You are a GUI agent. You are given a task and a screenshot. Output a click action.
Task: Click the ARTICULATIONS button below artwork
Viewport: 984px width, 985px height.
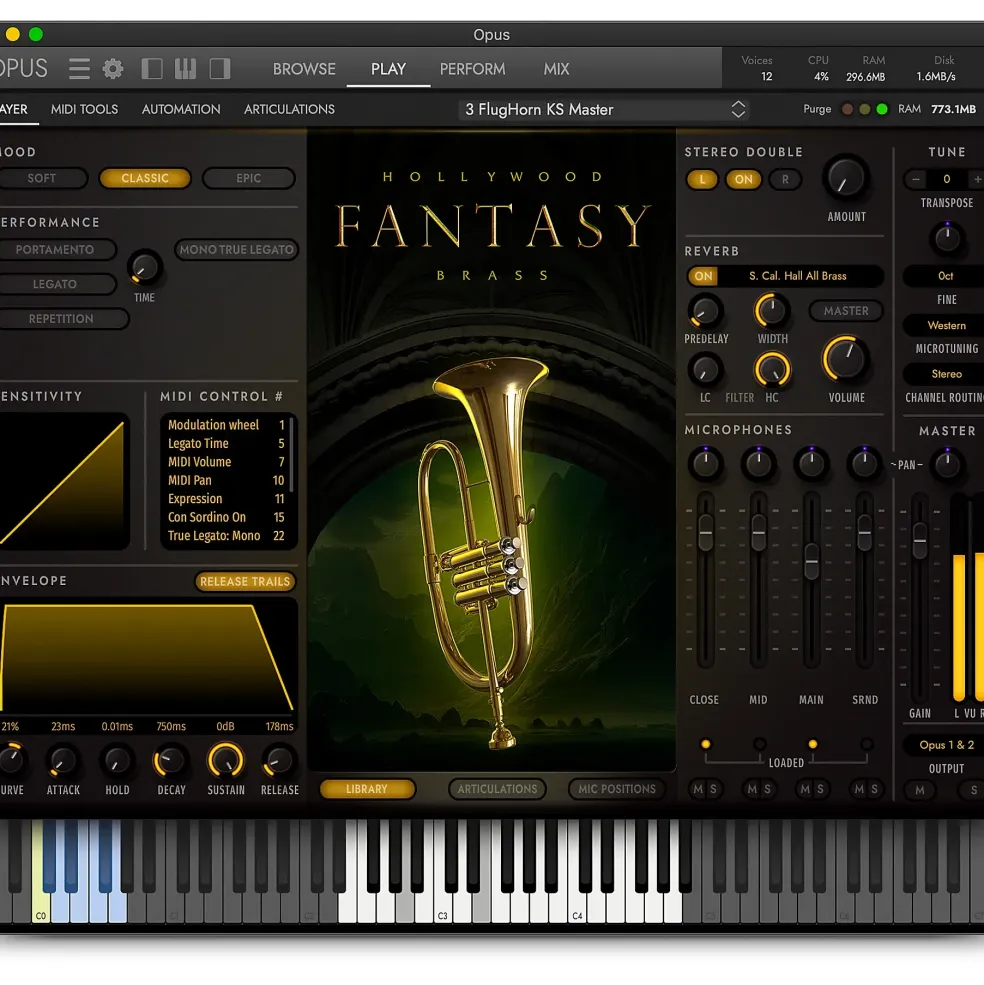point(497,789)
